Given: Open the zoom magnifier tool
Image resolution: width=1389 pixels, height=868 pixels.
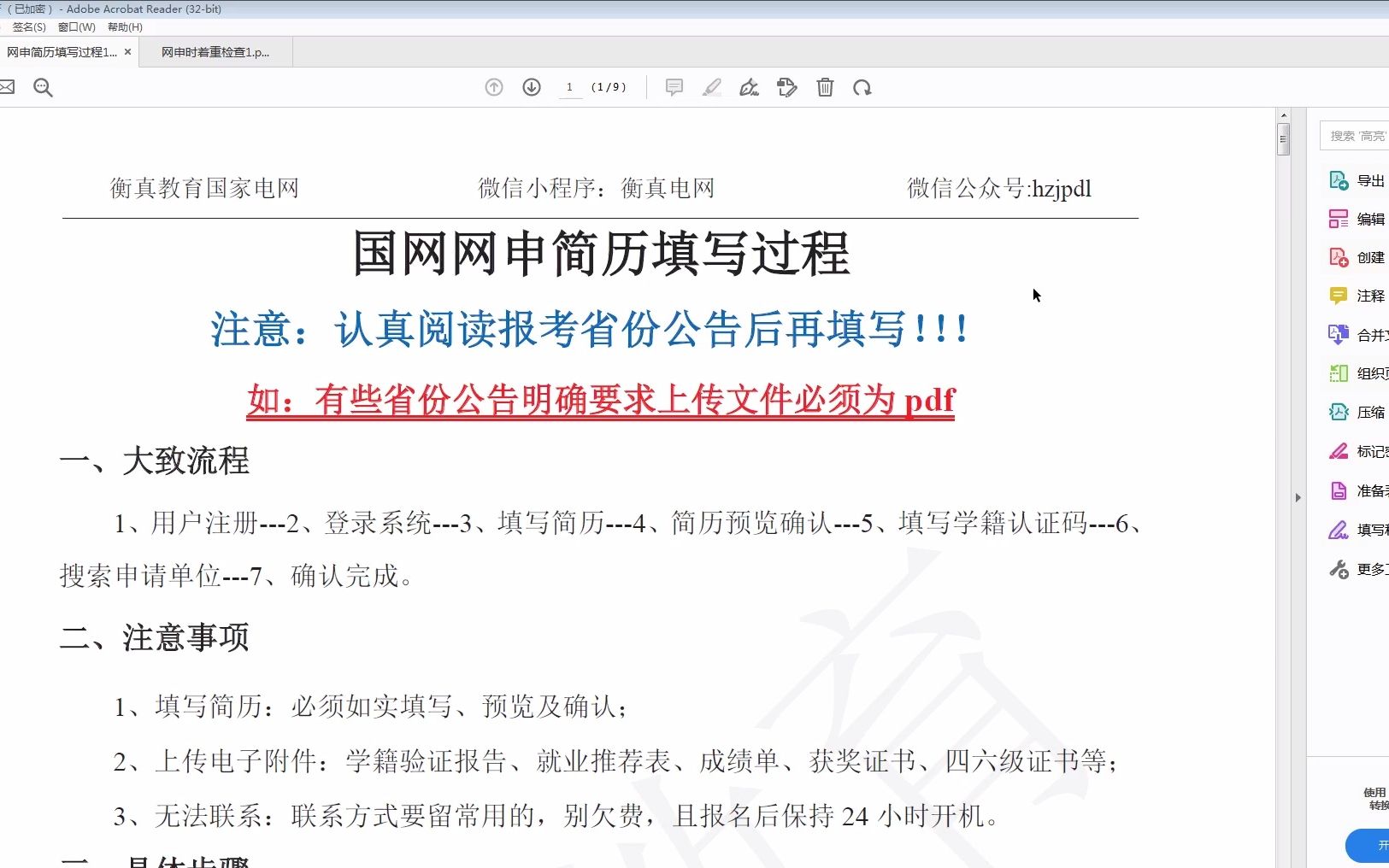Looking at the screenshot, I should tap(43, 87).
